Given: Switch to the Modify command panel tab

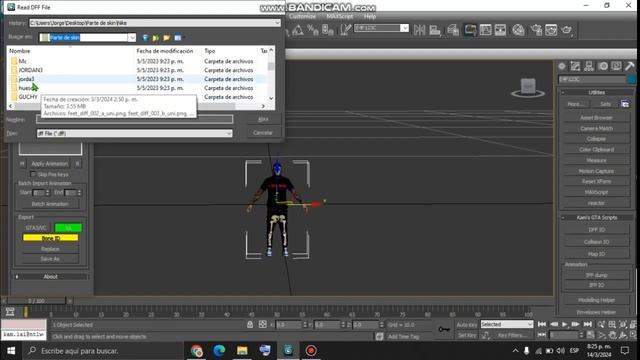Looking at the screenshot, I should click(576, 66).
